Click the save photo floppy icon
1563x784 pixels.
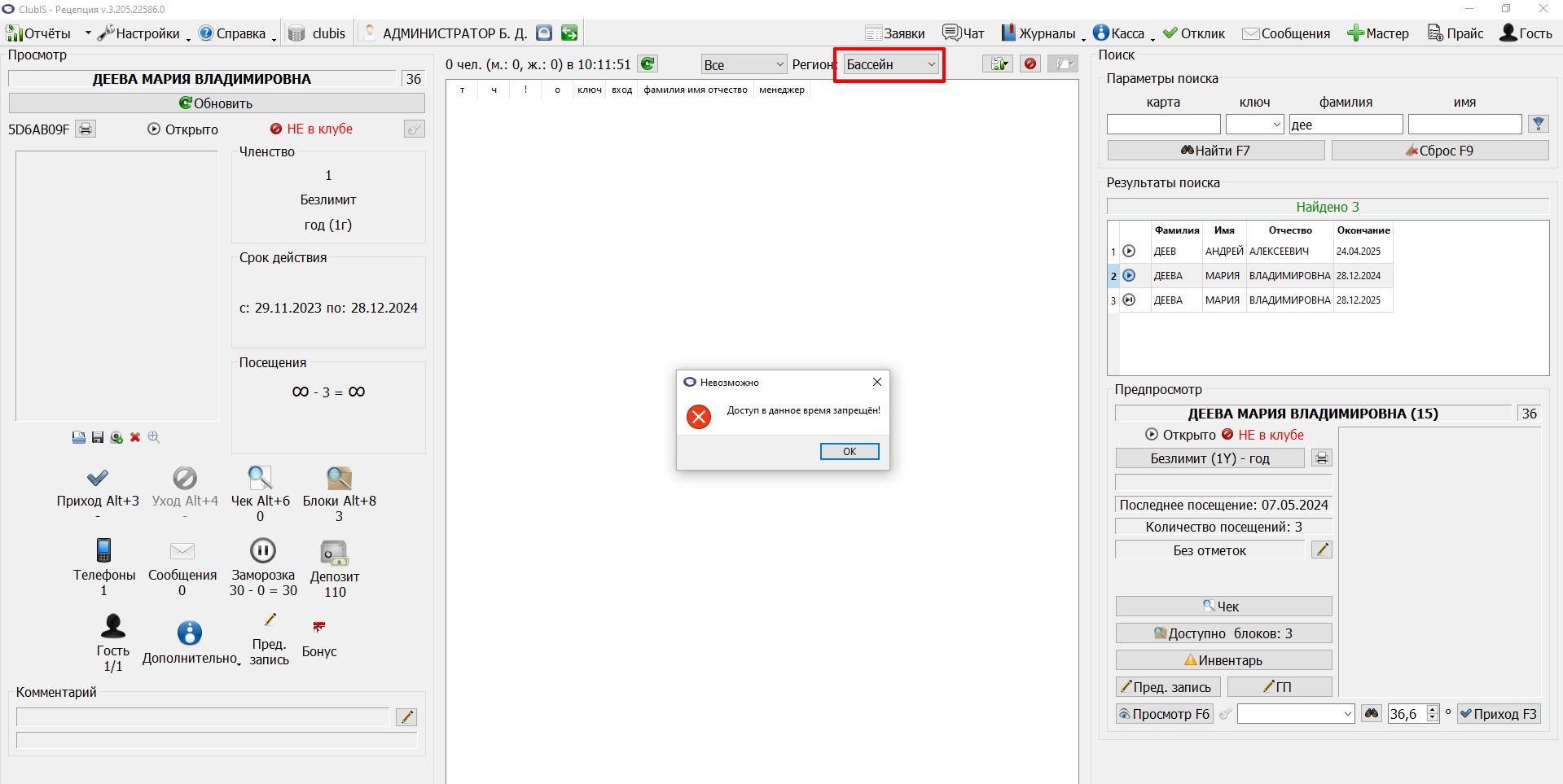click(x=98, y=438)
